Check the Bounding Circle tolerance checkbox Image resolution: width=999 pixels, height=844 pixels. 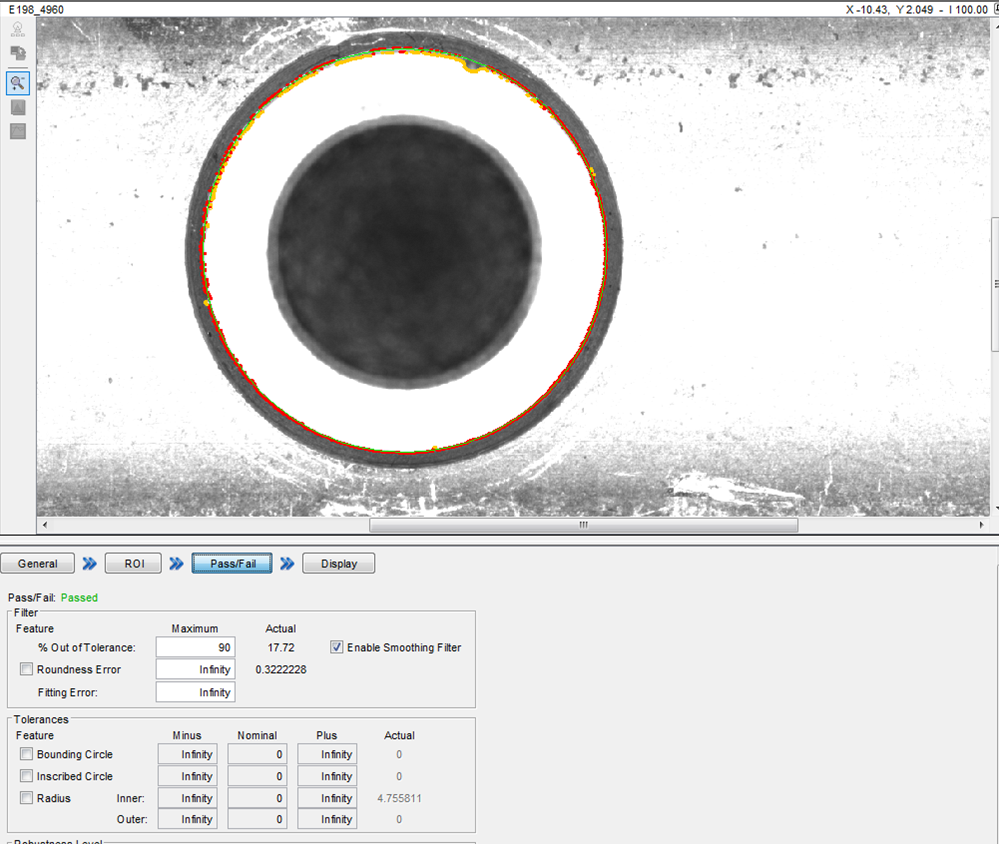(x=27, y=755)
